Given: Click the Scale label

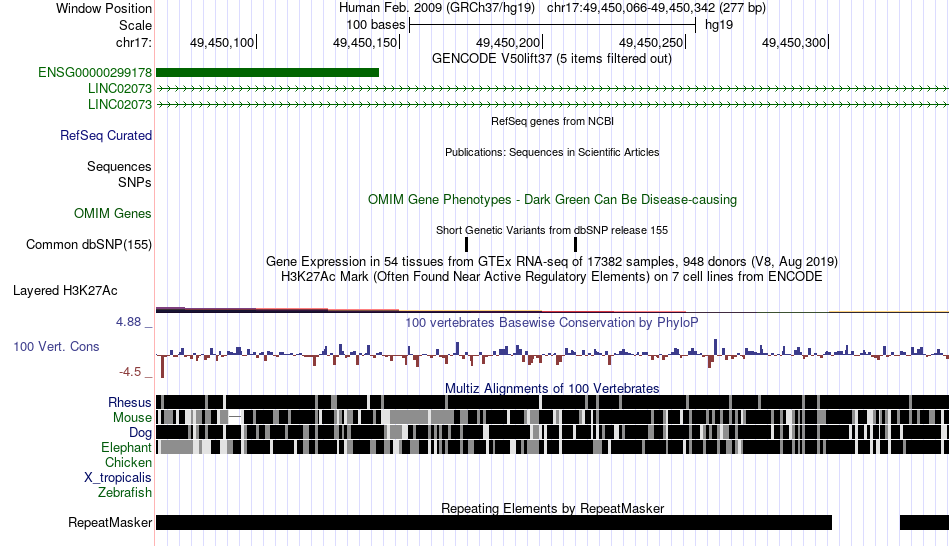Looking at the screenshot, I should pyautogui.click(x=135, y=25).
